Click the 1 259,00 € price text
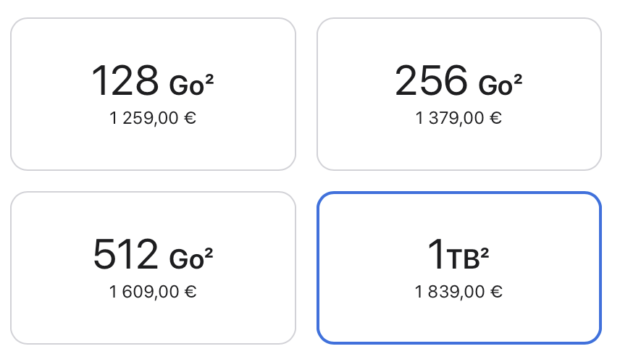The image size is (620, 362). pyautogui.click(x=153, y=118)
